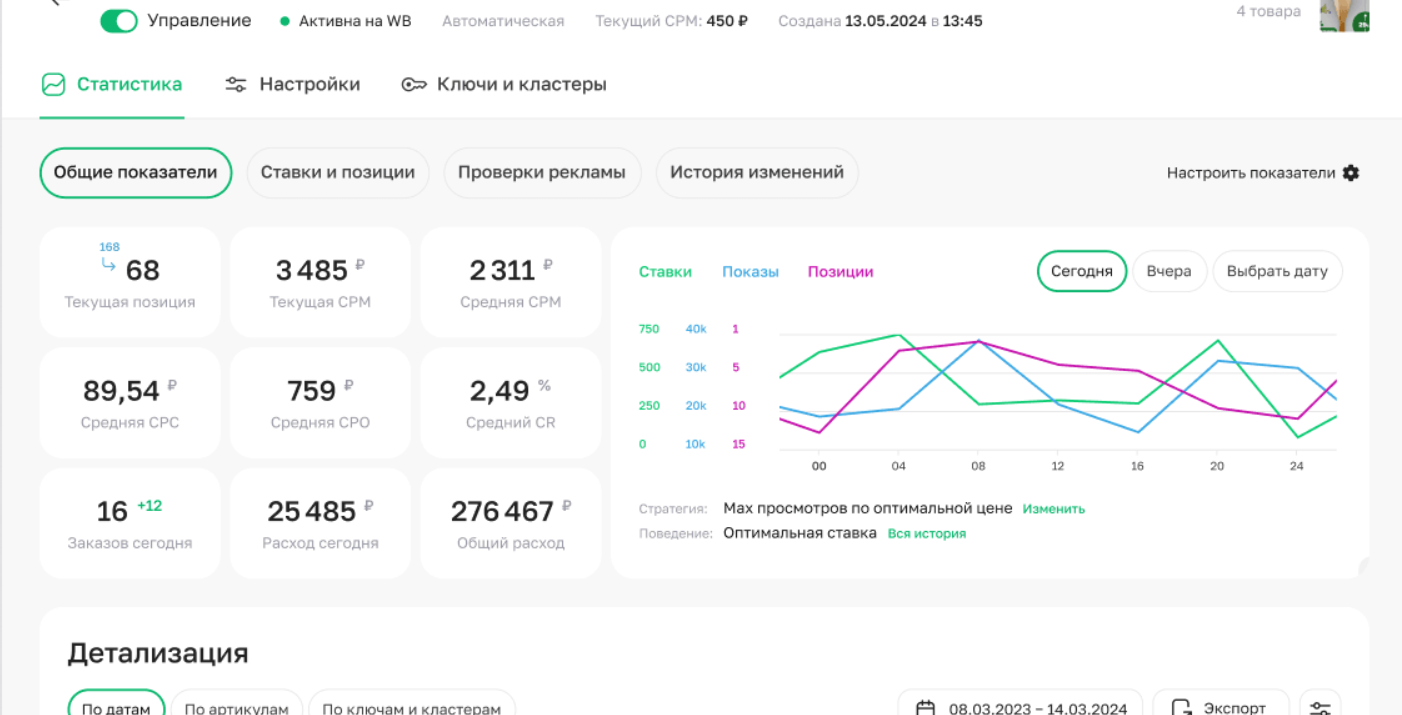The height and width of the screenshot is (715, 1402).
Task: Click the Настройки sliders icon
Action: coord(236,84)
